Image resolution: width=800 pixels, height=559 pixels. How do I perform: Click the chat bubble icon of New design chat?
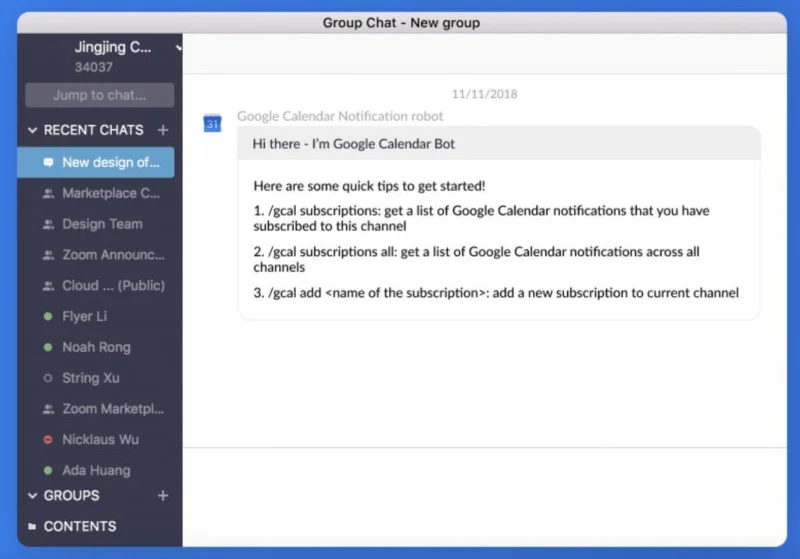pos(48,162)
